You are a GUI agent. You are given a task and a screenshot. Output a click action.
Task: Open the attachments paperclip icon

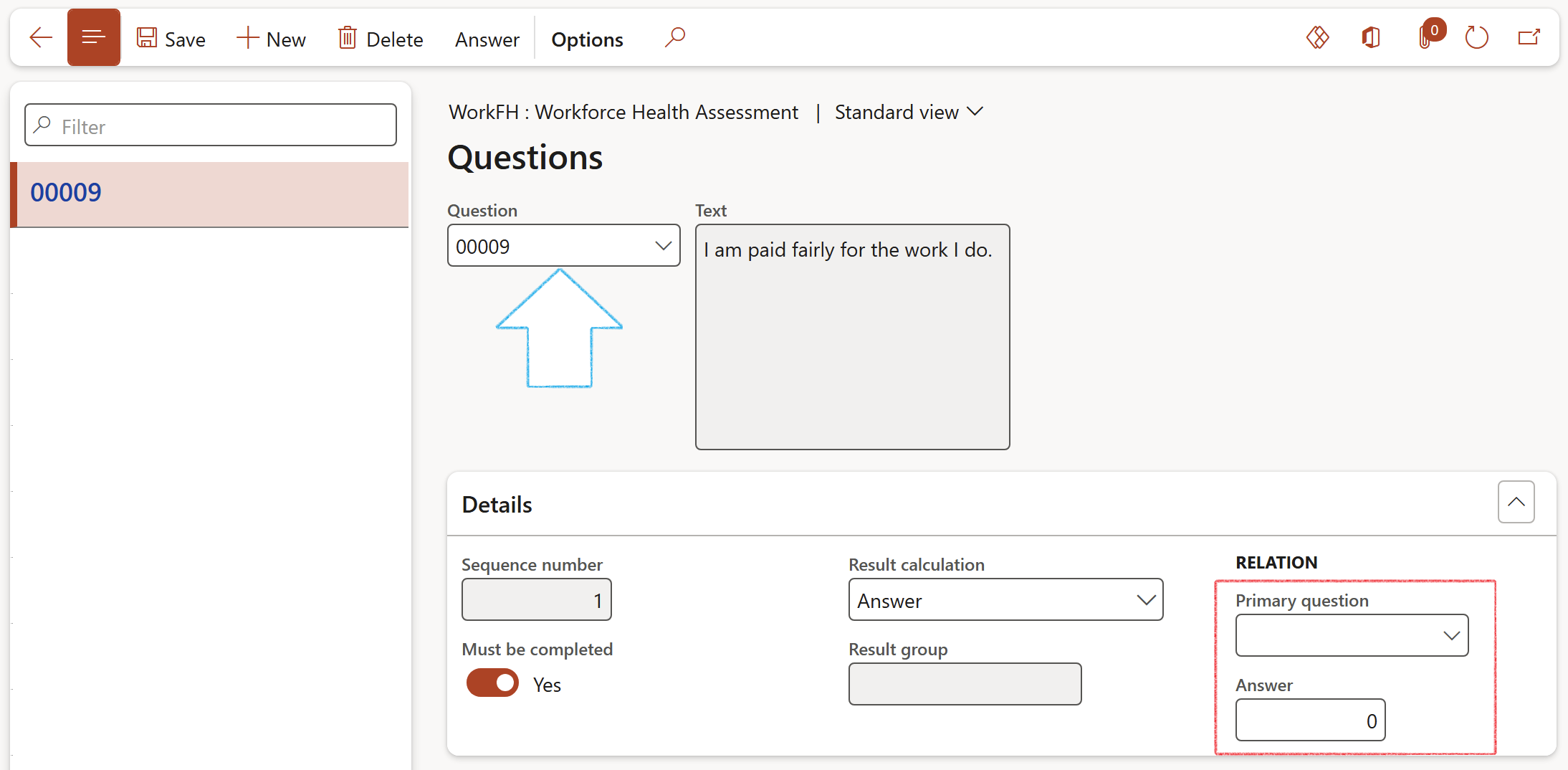[1426, 37]
